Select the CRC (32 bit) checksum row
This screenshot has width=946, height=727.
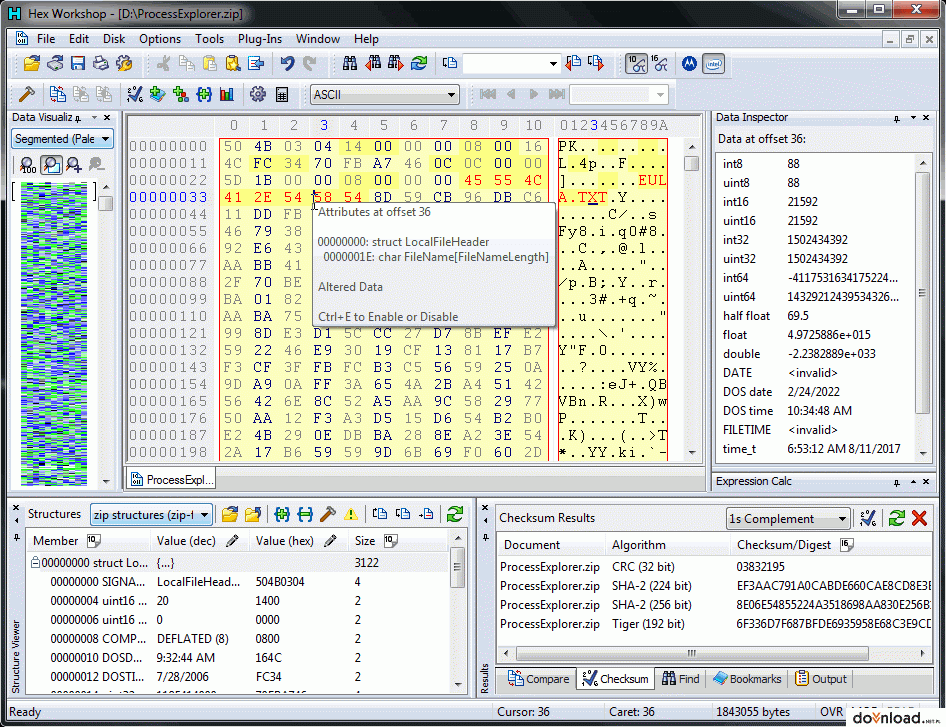click(x=714, y=567)
